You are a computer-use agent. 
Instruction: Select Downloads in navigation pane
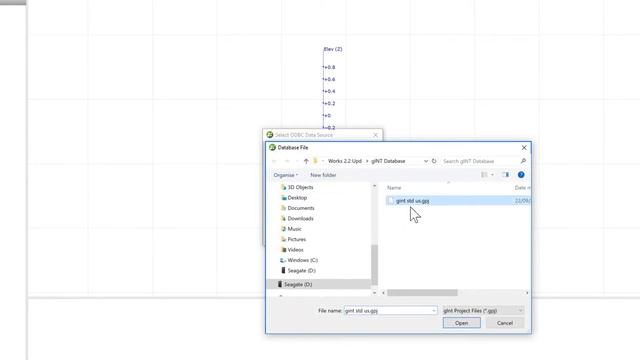coord(297,218)
